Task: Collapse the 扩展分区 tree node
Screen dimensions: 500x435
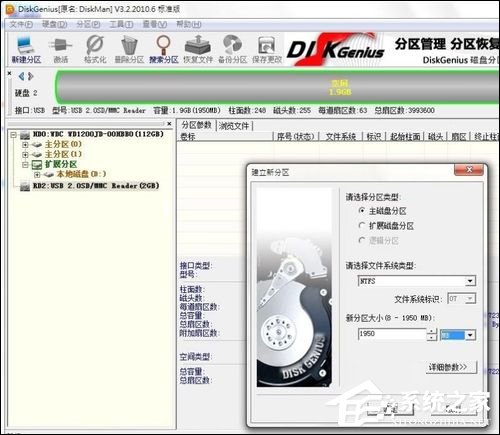Action: [25, 164]
